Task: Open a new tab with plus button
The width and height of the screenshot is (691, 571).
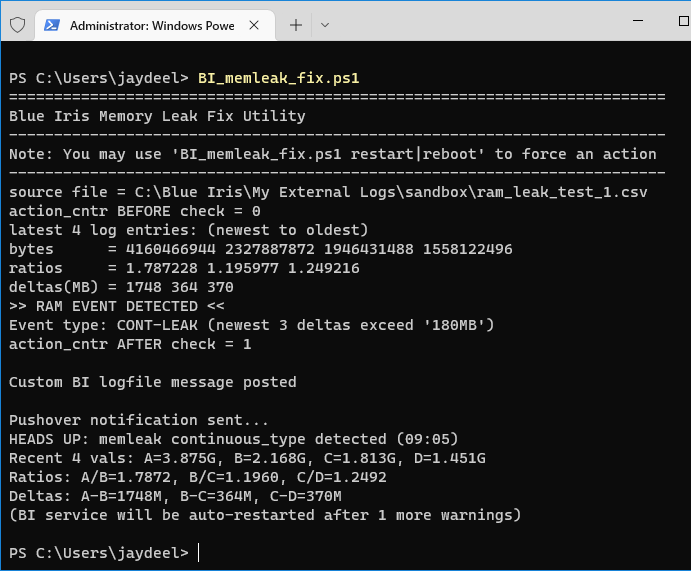Action: [x=296, y=25]
